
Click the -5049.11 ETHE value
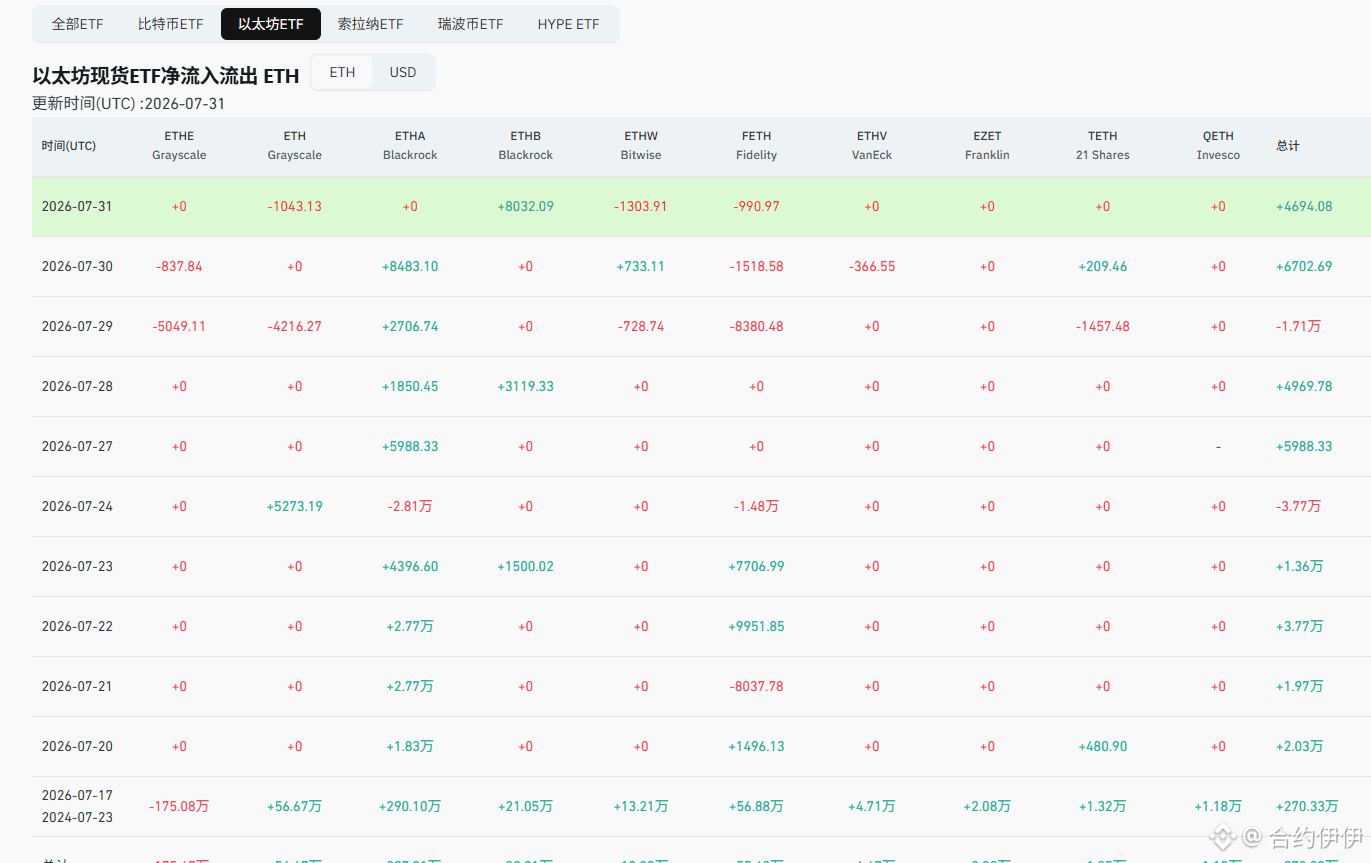pyautogui.click(x=179, y=327)
